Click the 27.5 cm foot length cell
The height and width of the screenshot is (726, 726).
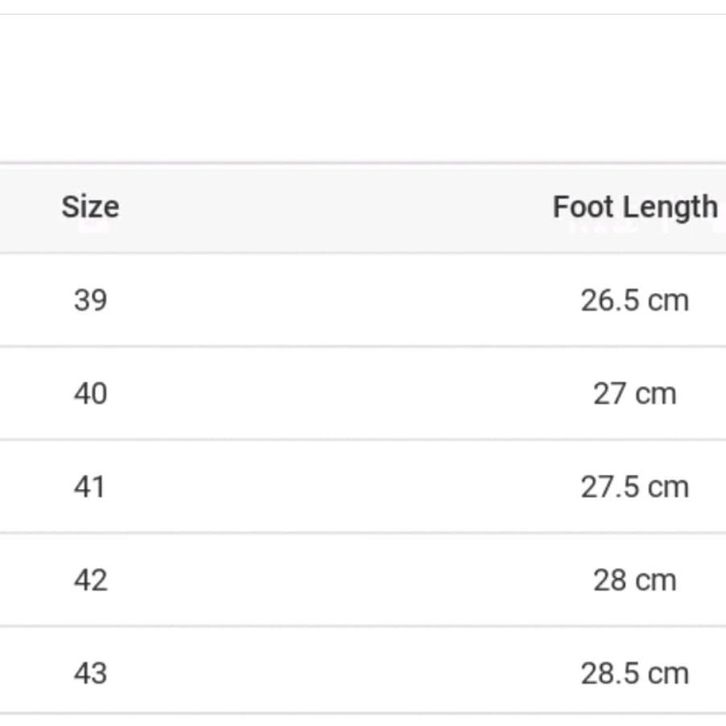click(634, 487)
